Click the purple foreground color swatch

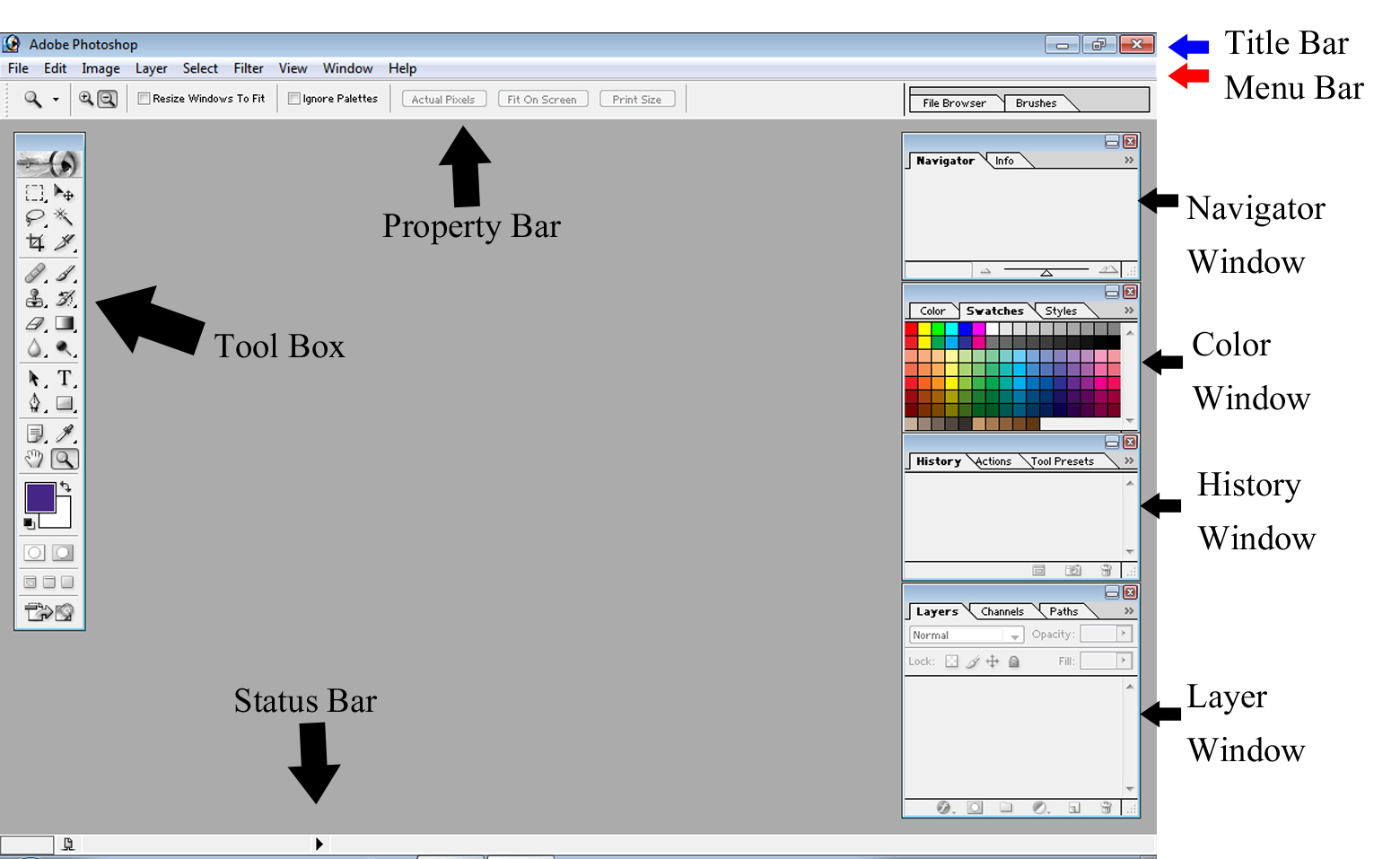[39, 495]
